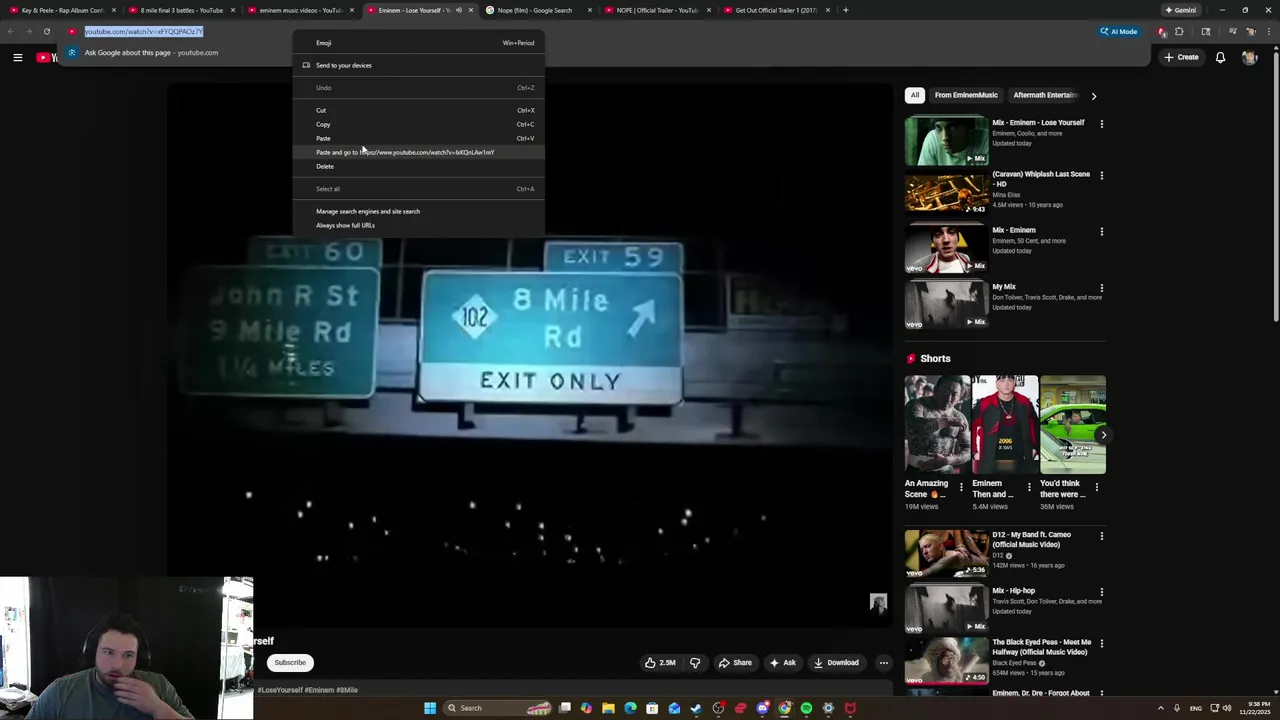This screenshot has width=1280, height=720.
Task: Open options for D12 - My Band video
Action: click(1102, 536)
